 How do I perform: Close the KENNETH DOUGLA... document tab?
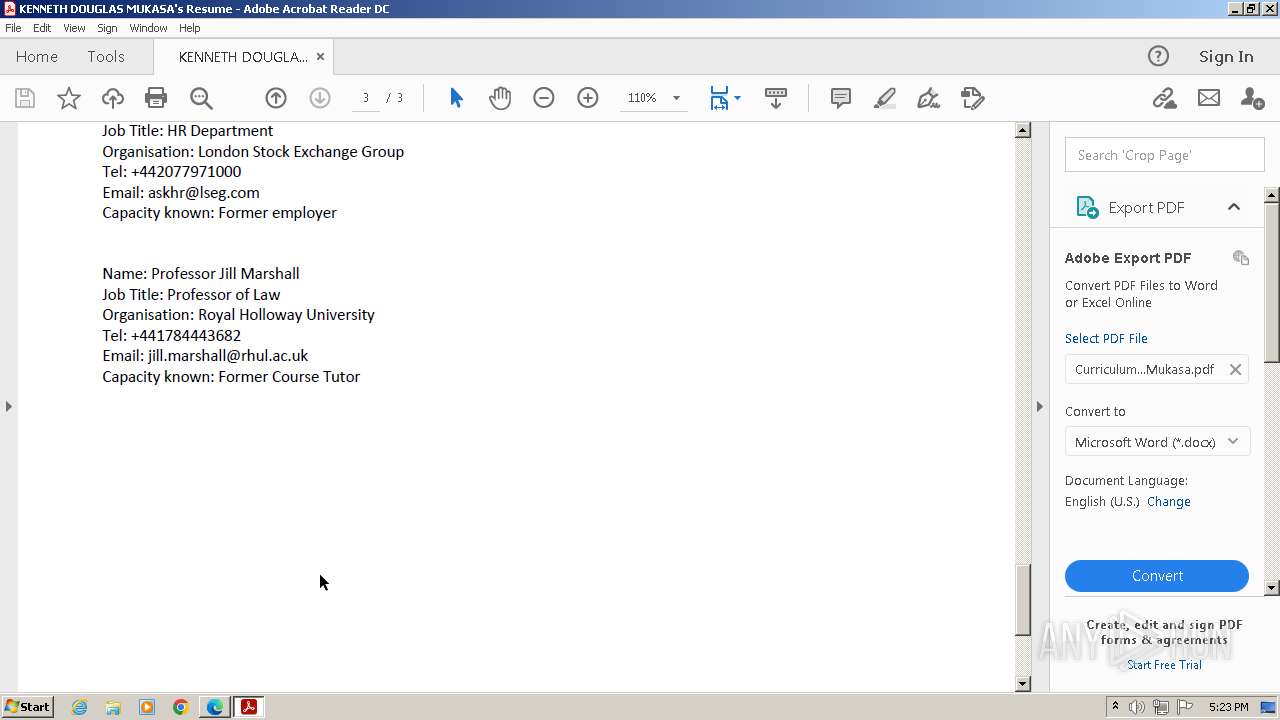tap(320, 56)
